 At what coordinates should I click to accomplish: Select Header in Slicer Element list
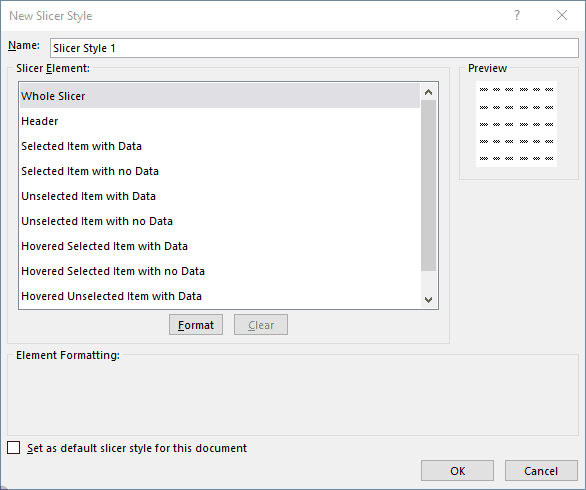tap(220, 121)
